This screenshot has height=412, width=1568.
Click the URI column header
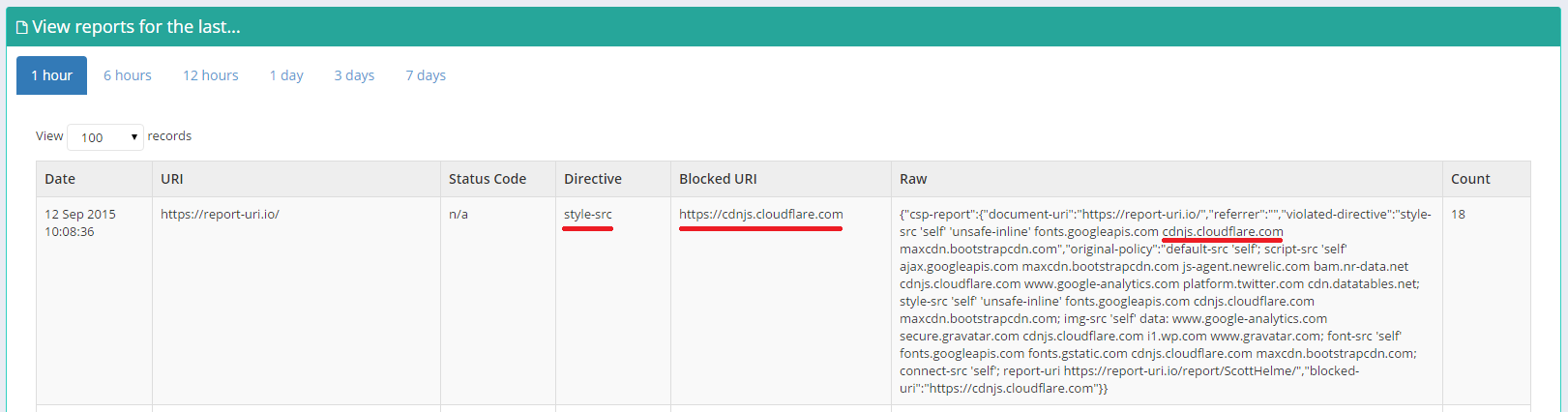[172, 179]
